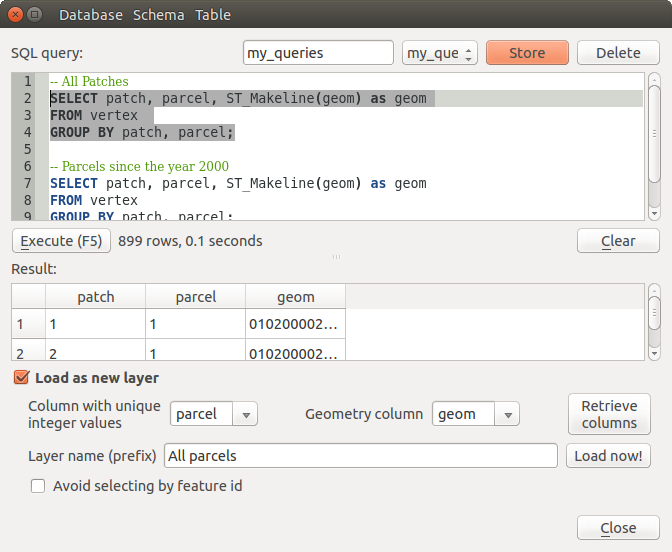Click the Store query button

pos(527,53)
